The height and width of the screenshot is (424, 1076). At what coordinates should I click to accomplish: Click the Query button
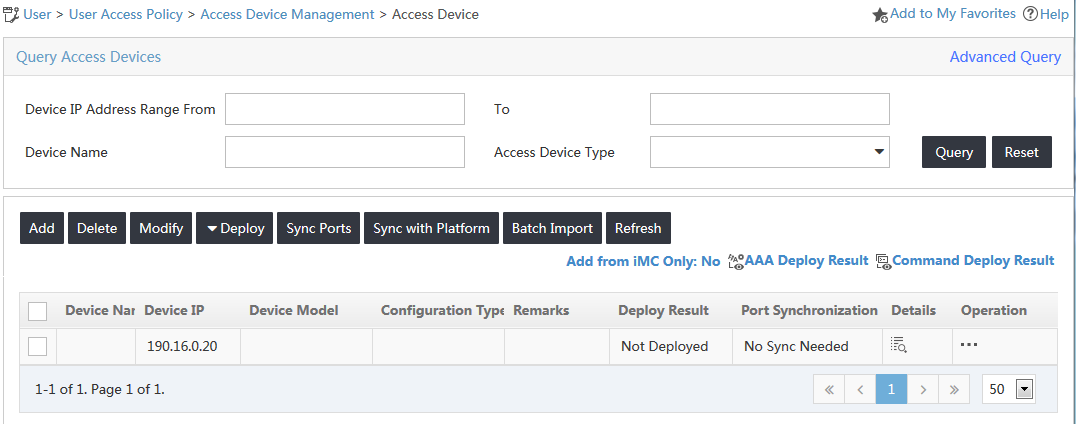click(x=954, y=152)
